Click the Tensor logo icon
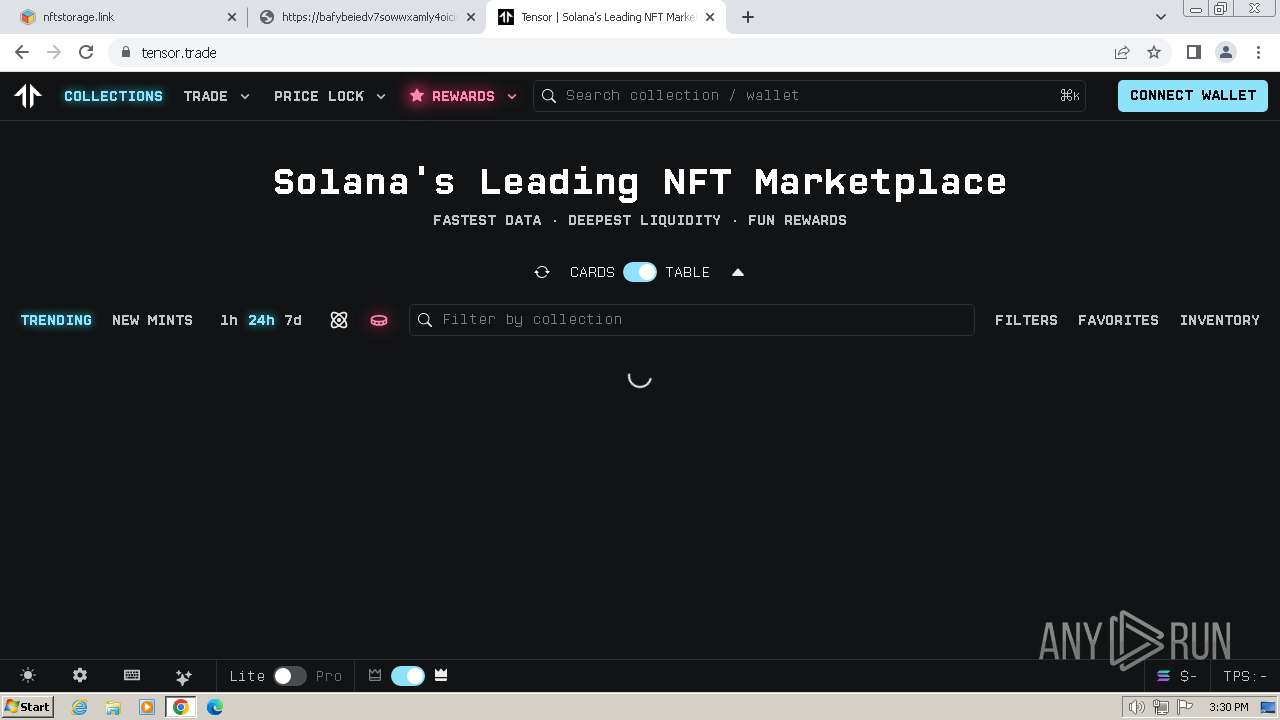Image resolution: width=1280 pixels, height=720 pixels. coord(28,95)
